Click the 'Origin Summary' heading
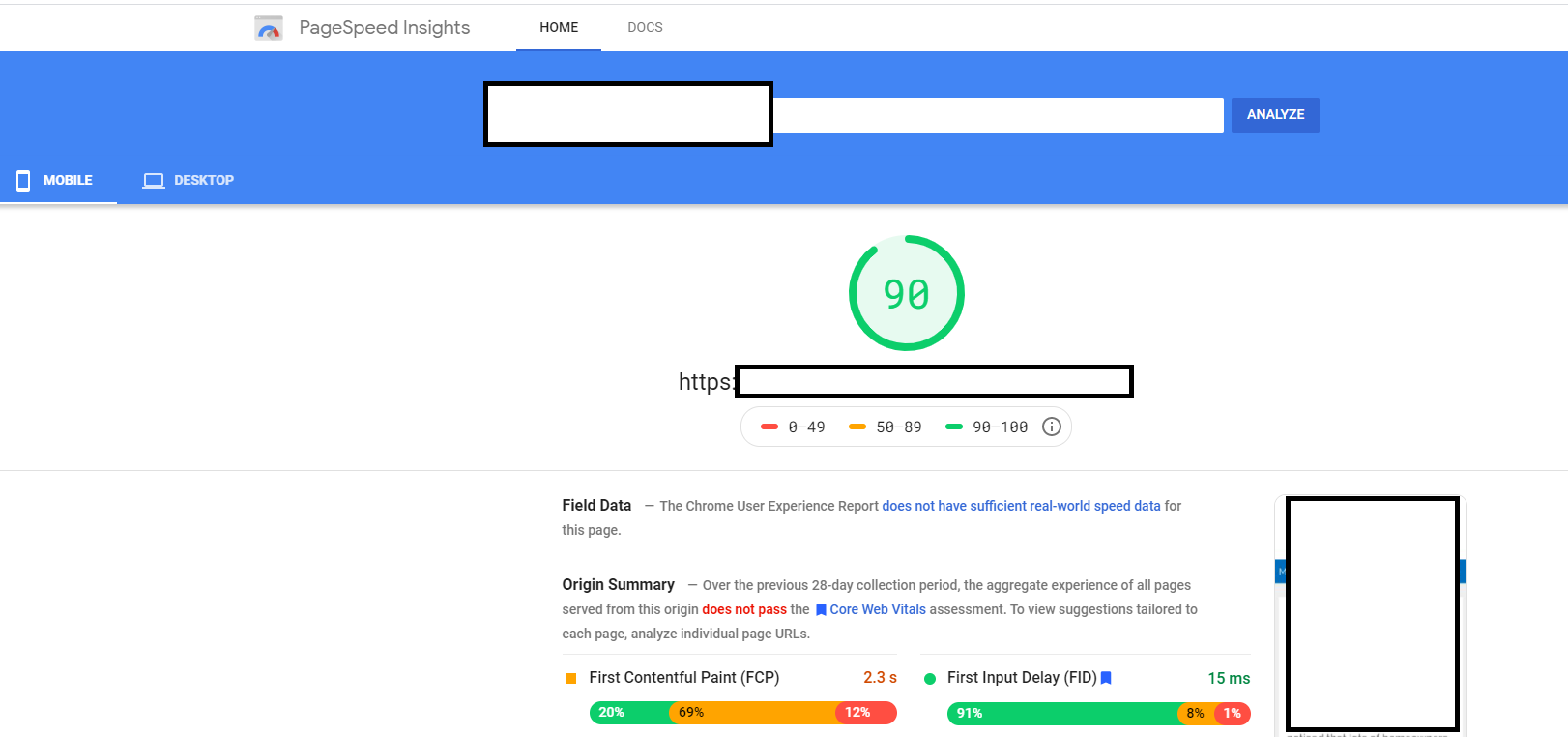 (x=619, y=584)
